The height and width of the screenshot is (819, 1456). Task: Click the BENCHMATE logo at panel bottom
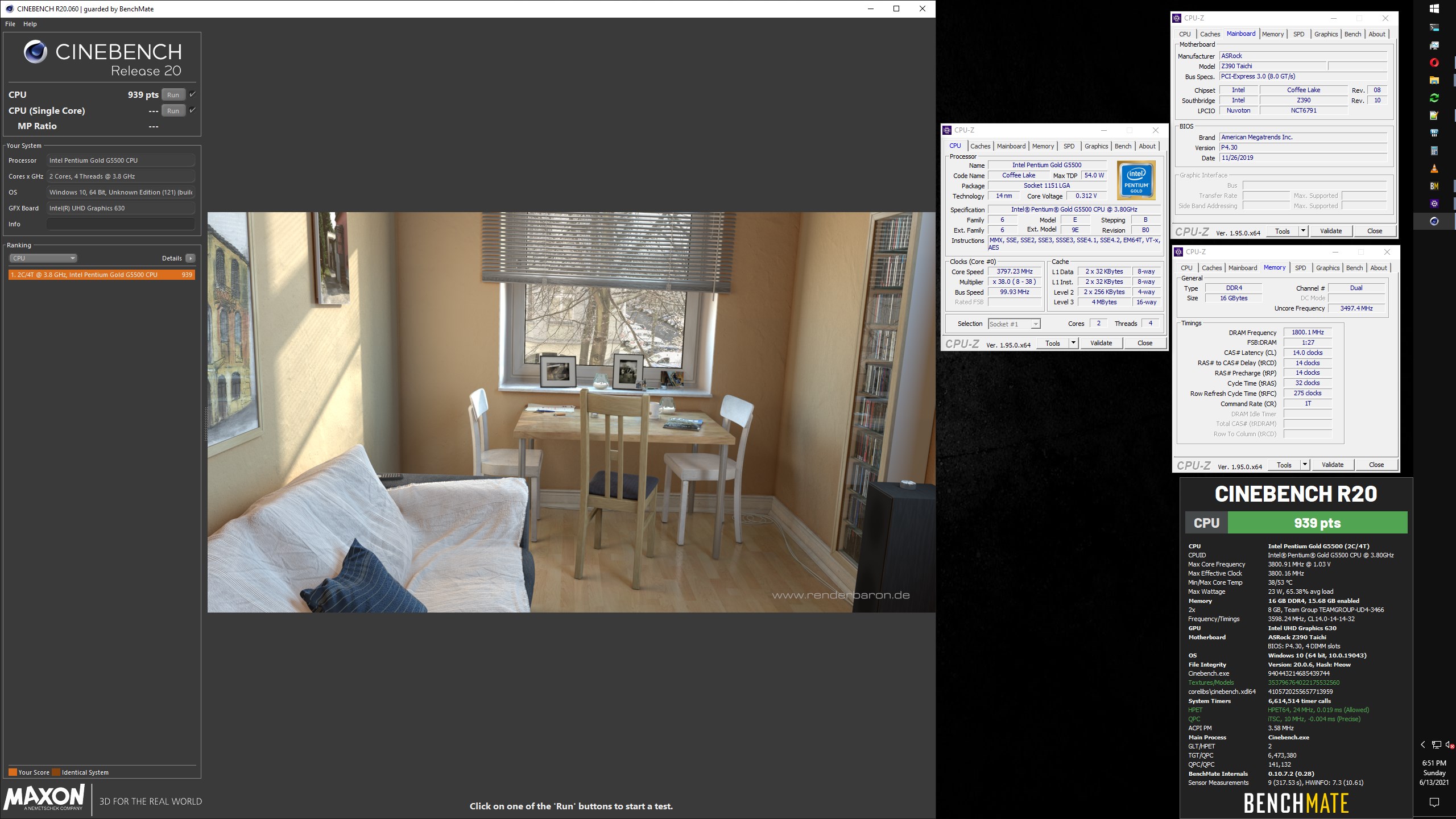[1296, 803]
